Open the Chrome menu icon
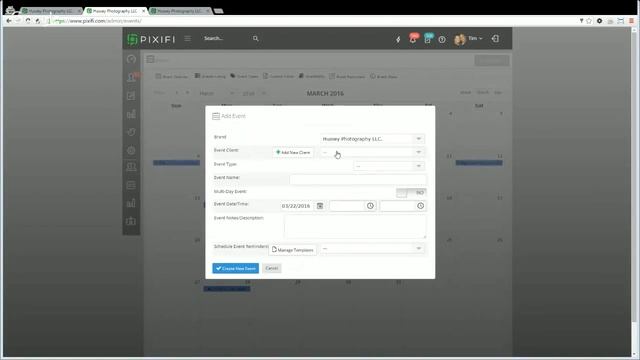640x360 pixels. (631, 21)
